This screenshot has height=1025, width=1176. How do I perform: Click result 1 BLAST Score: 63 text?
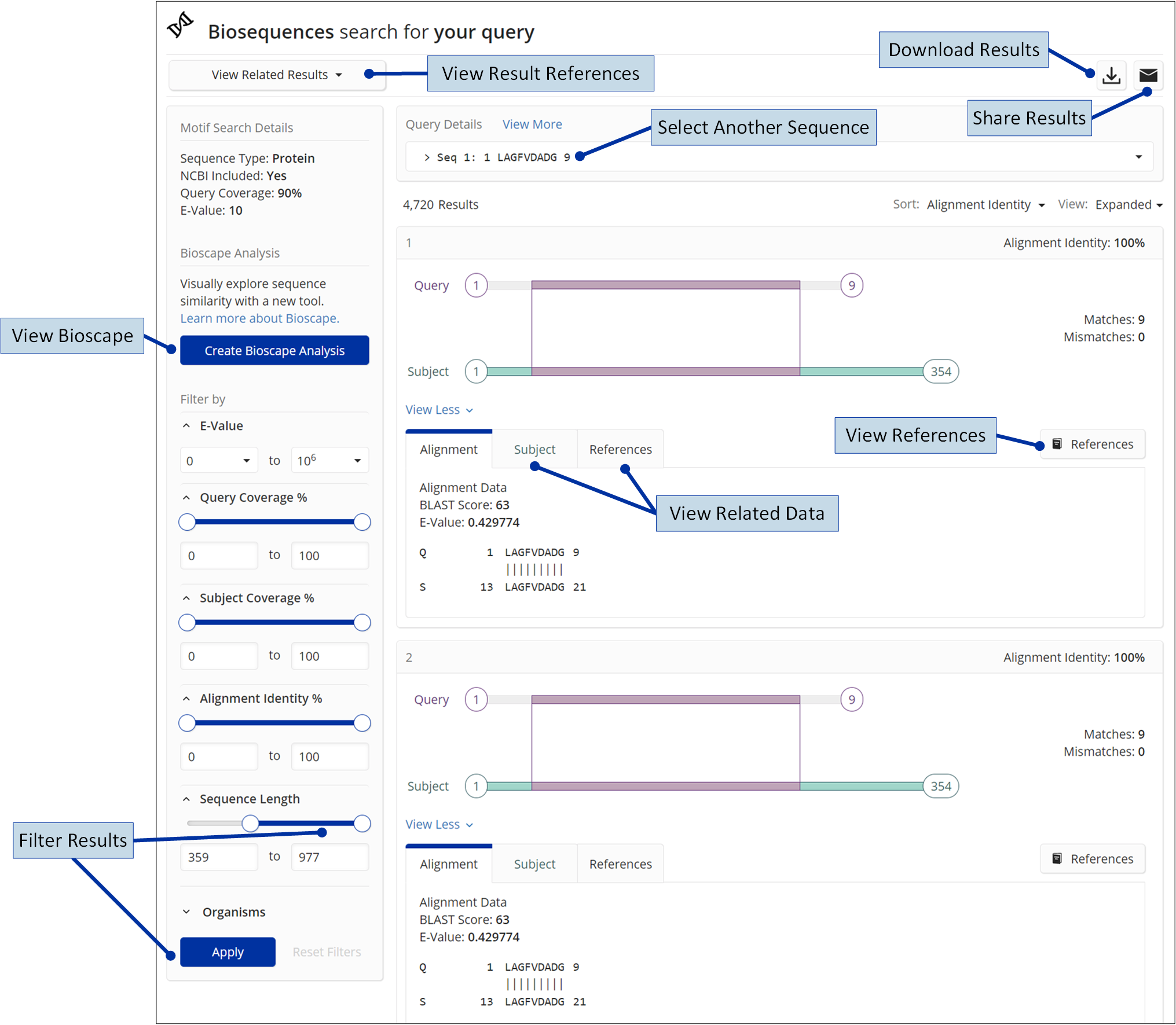pyautogui.click(x=464, y=505)
